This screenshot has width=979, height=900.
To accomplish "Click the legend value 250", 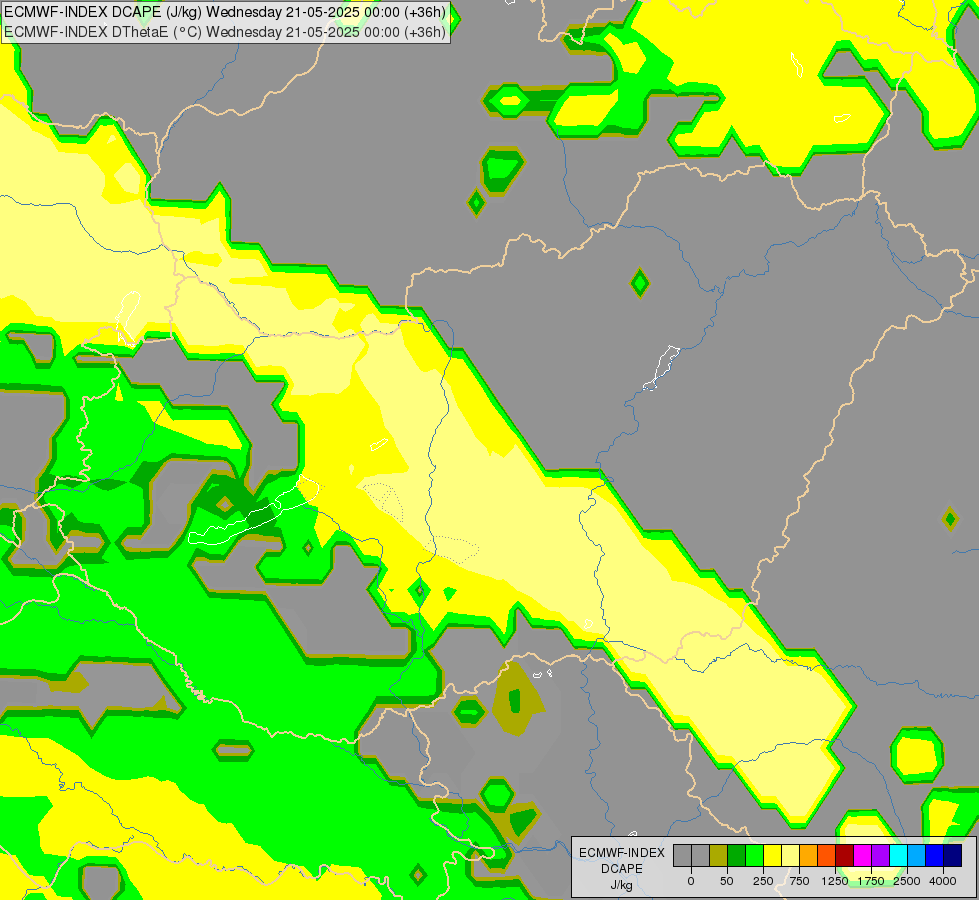I will [x=763, y=881].
